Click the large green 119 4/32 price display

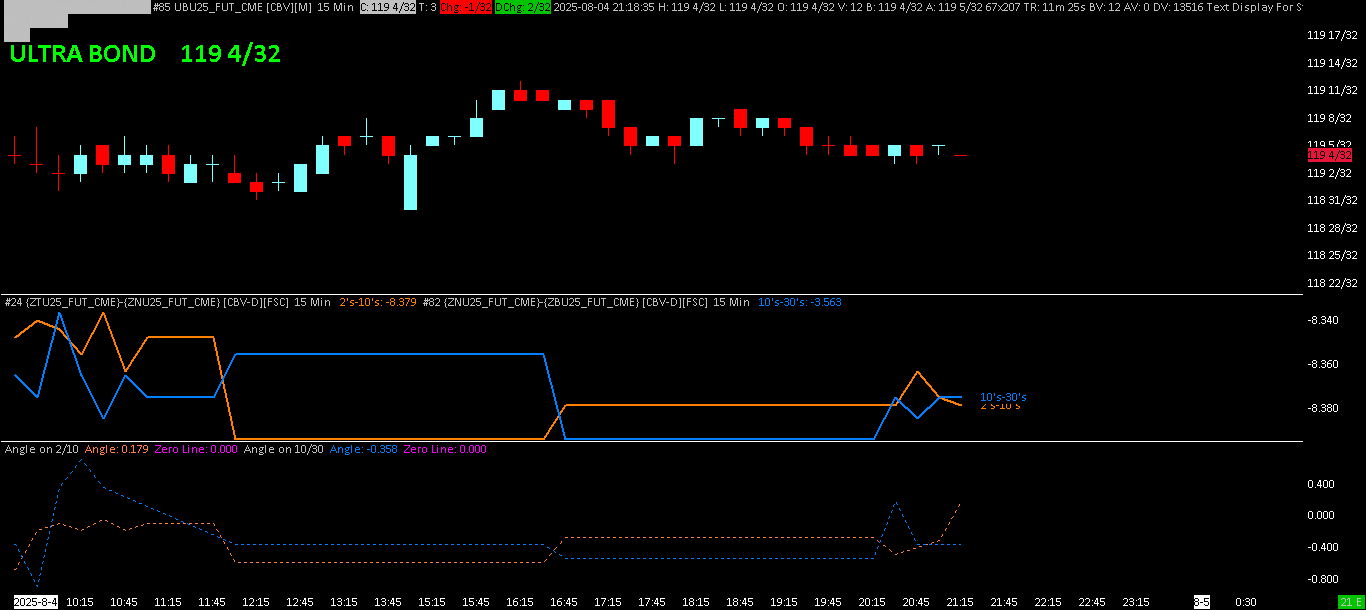point(231,54)
